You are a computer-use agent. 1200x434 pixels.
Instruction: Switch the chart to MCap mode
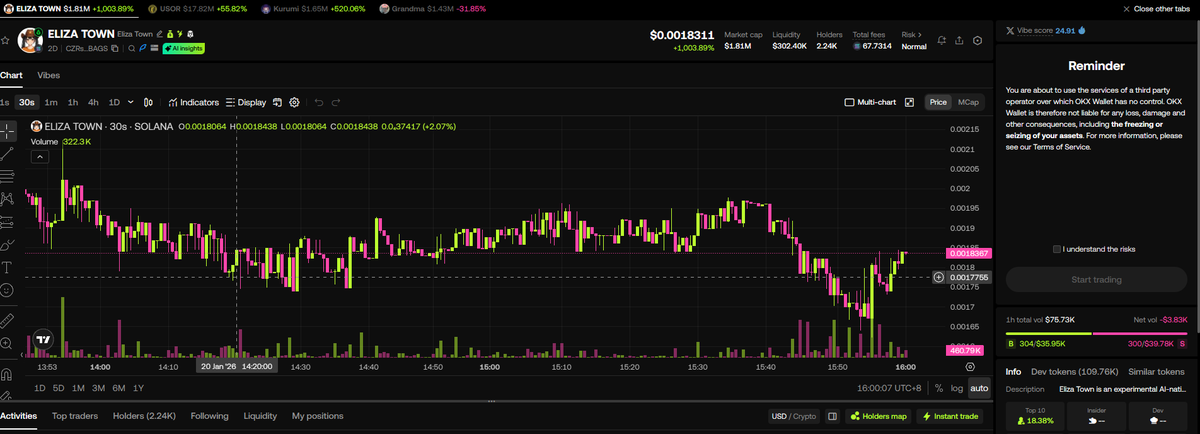point(968,102)
